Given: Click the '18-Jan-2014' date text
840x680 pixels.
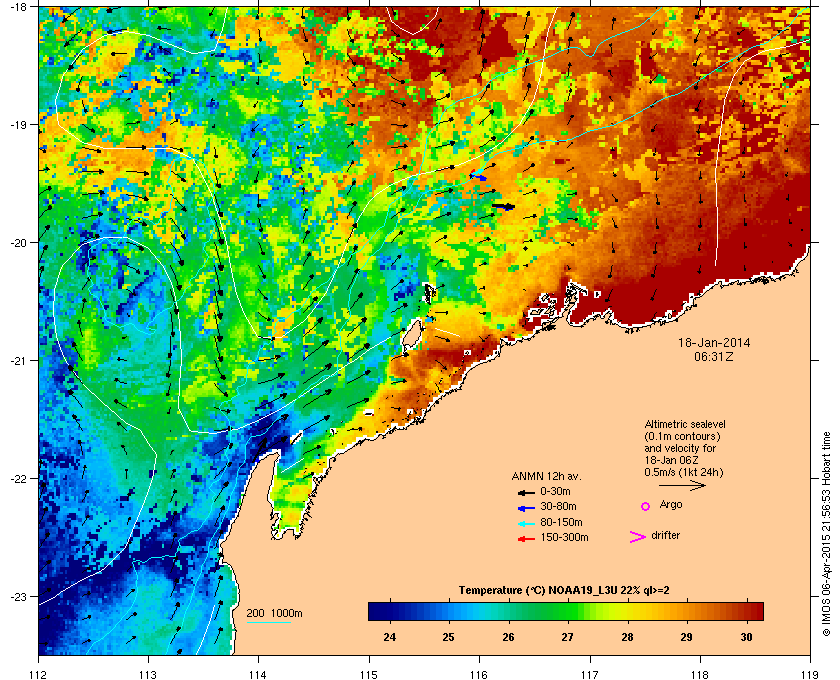Looking at the screenshot, I should coord(714,342).
